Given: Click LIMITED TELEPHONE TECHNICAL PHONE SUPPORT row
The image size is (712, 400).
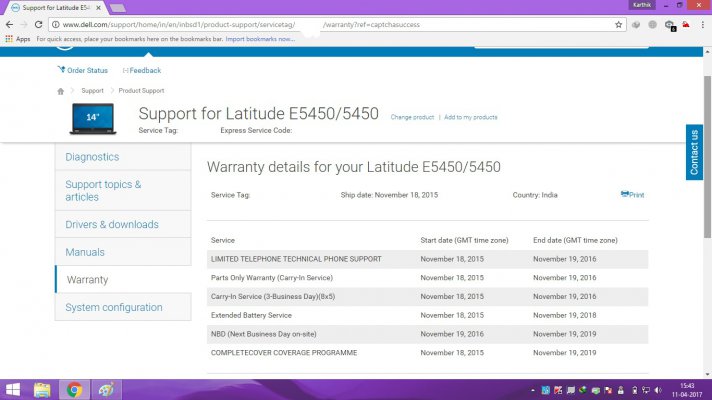Looking at the screenshot, I should pos(427,259).
